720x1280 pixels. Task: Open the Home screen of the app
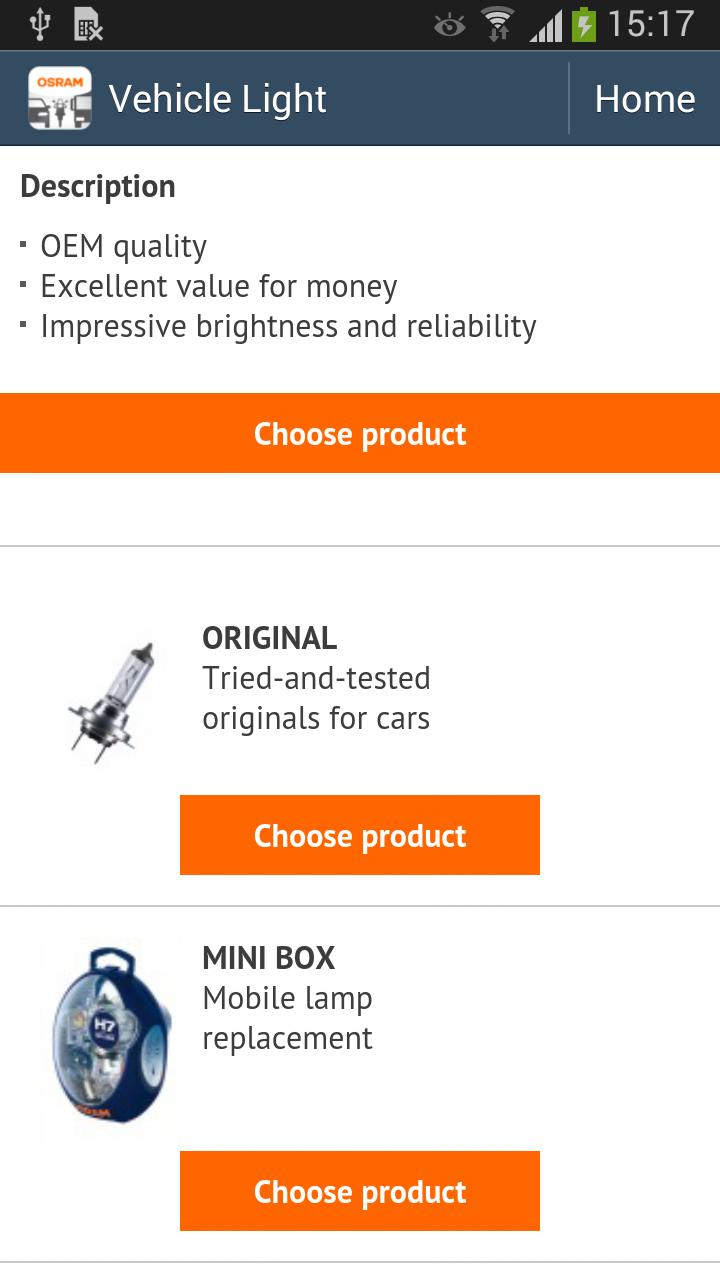click(x=645, y=98)
